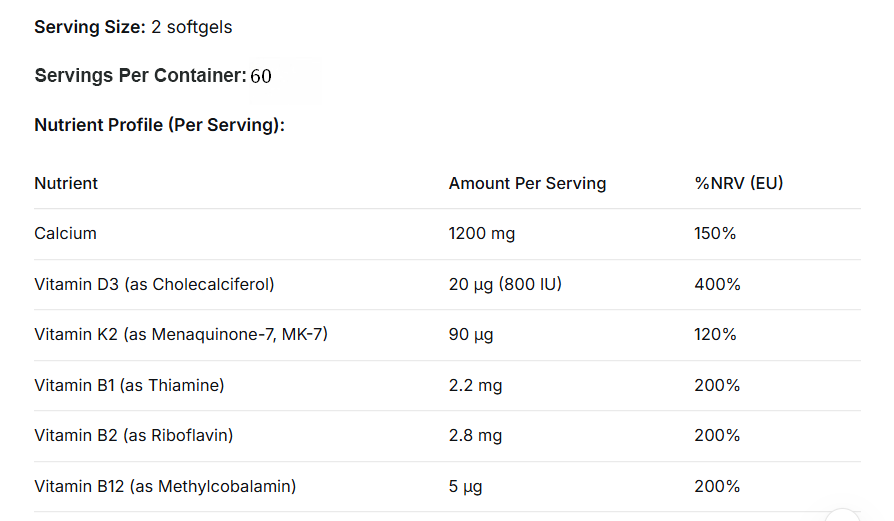Select the Vitamin B12 (as Methylcobalamin) label
This screenshot has height=521, width=894.
point(165,487)
